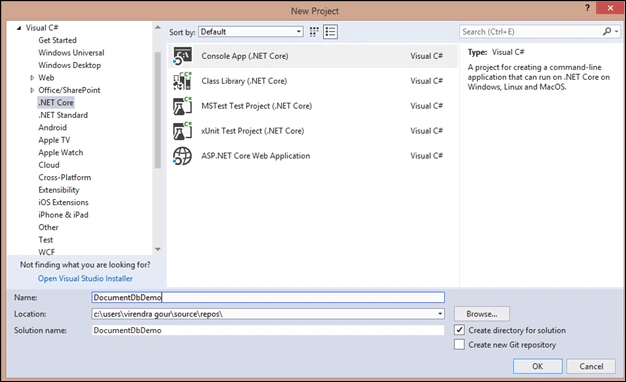This screenshot has width=626, height=382.
Task: Click Console App (.NET Core) template name
Action: 245,56
